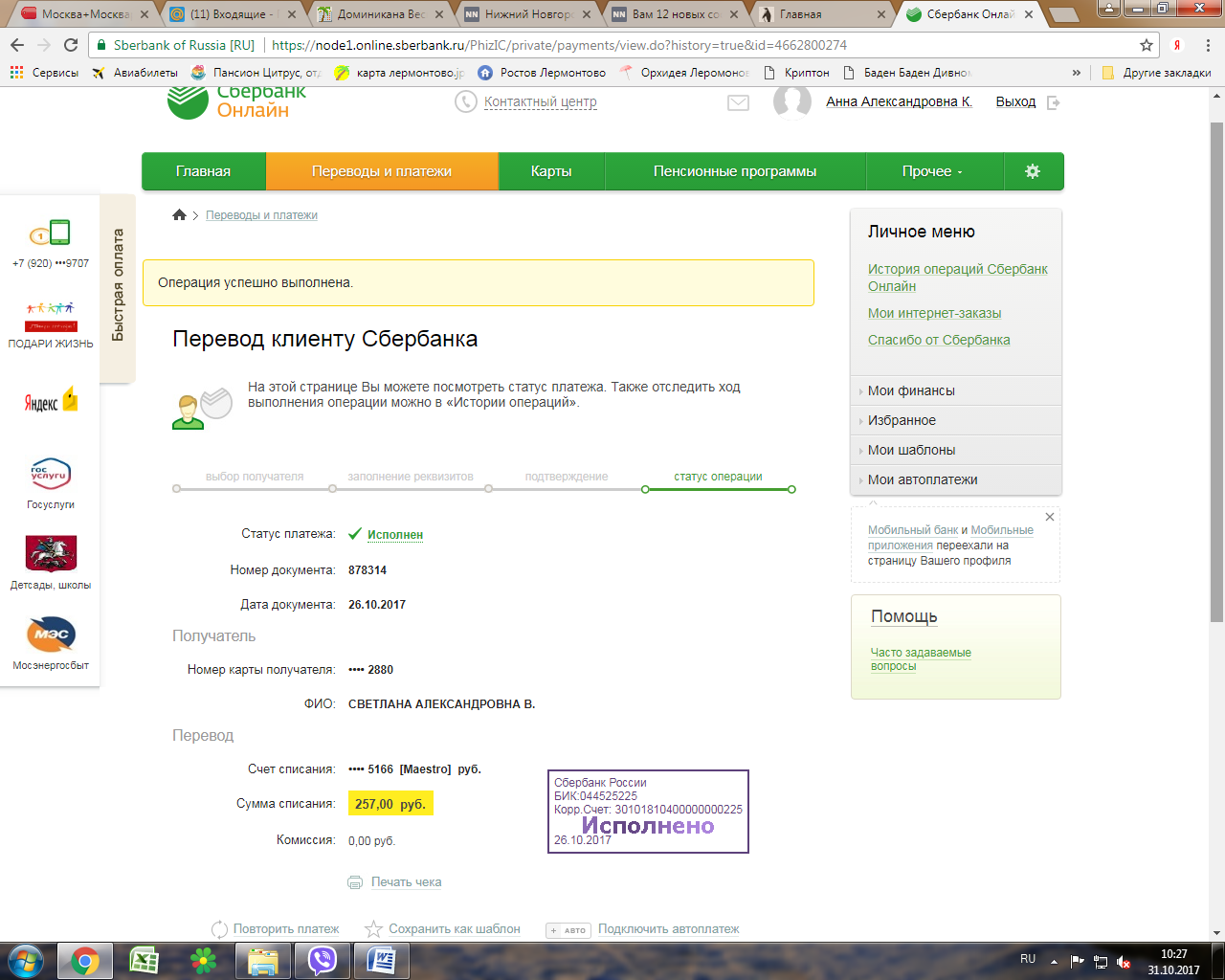This screenshot has height=980, width=1225.
Task: Click Переводы и платежи breadcrumb link
Action: [x=261, y=215]
